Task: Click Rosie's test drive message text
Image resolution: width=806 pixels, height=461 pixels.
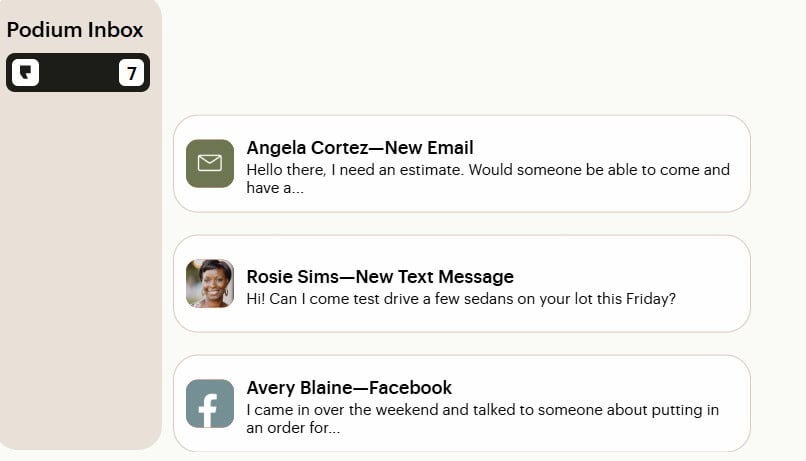Action: pyautogui.click(x=461, y=298)
